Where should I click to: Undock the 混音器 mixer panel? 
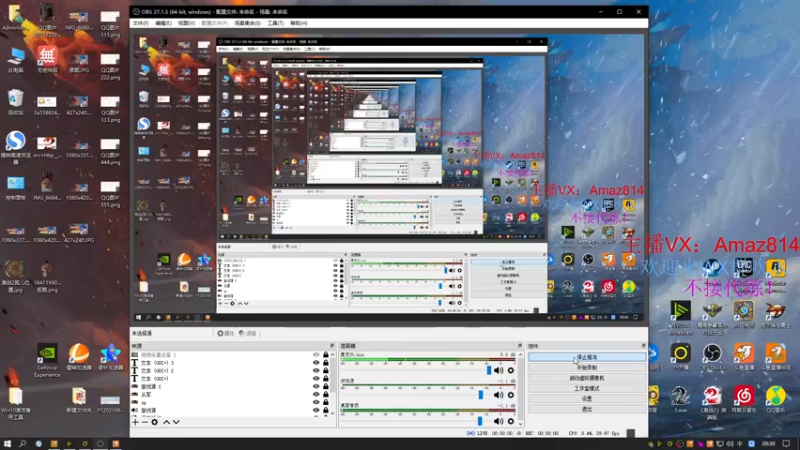coord(519,346)
